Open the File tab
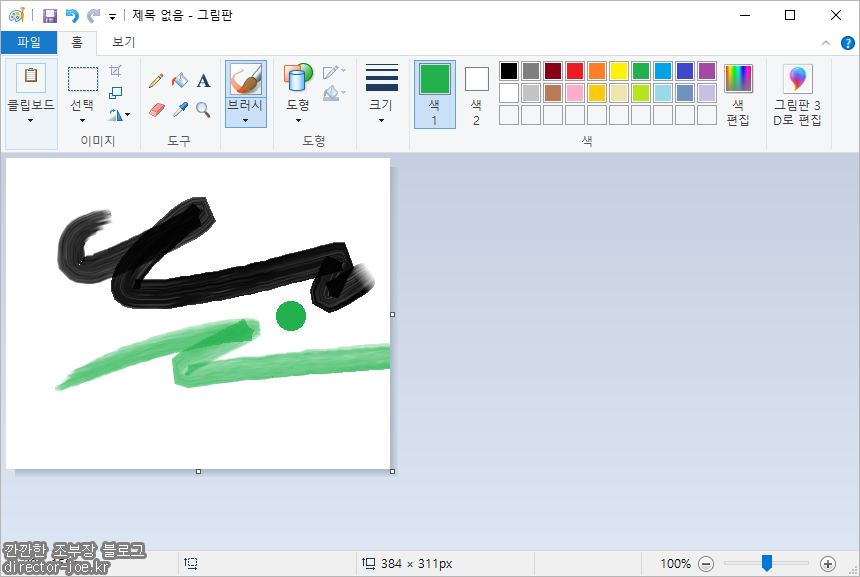 29,42
